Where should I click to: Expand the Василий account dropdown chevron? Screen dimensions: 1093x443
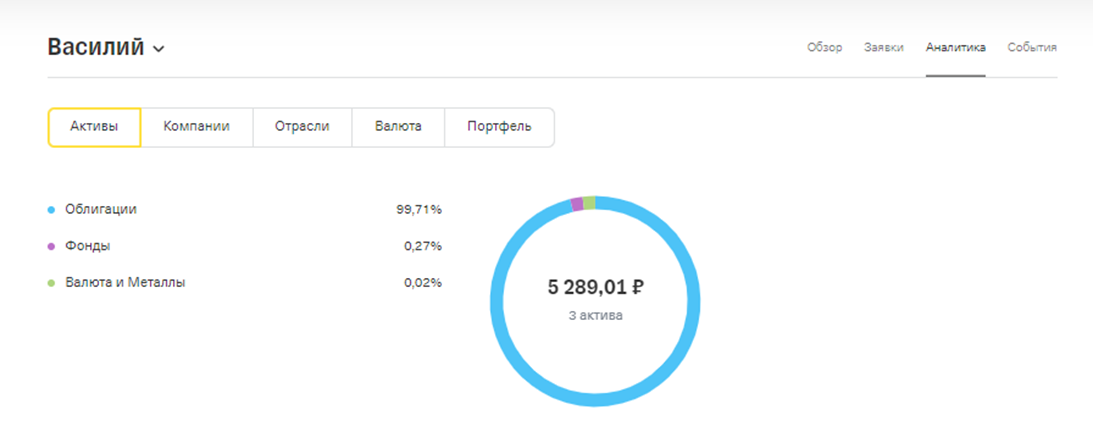point(158,49)
